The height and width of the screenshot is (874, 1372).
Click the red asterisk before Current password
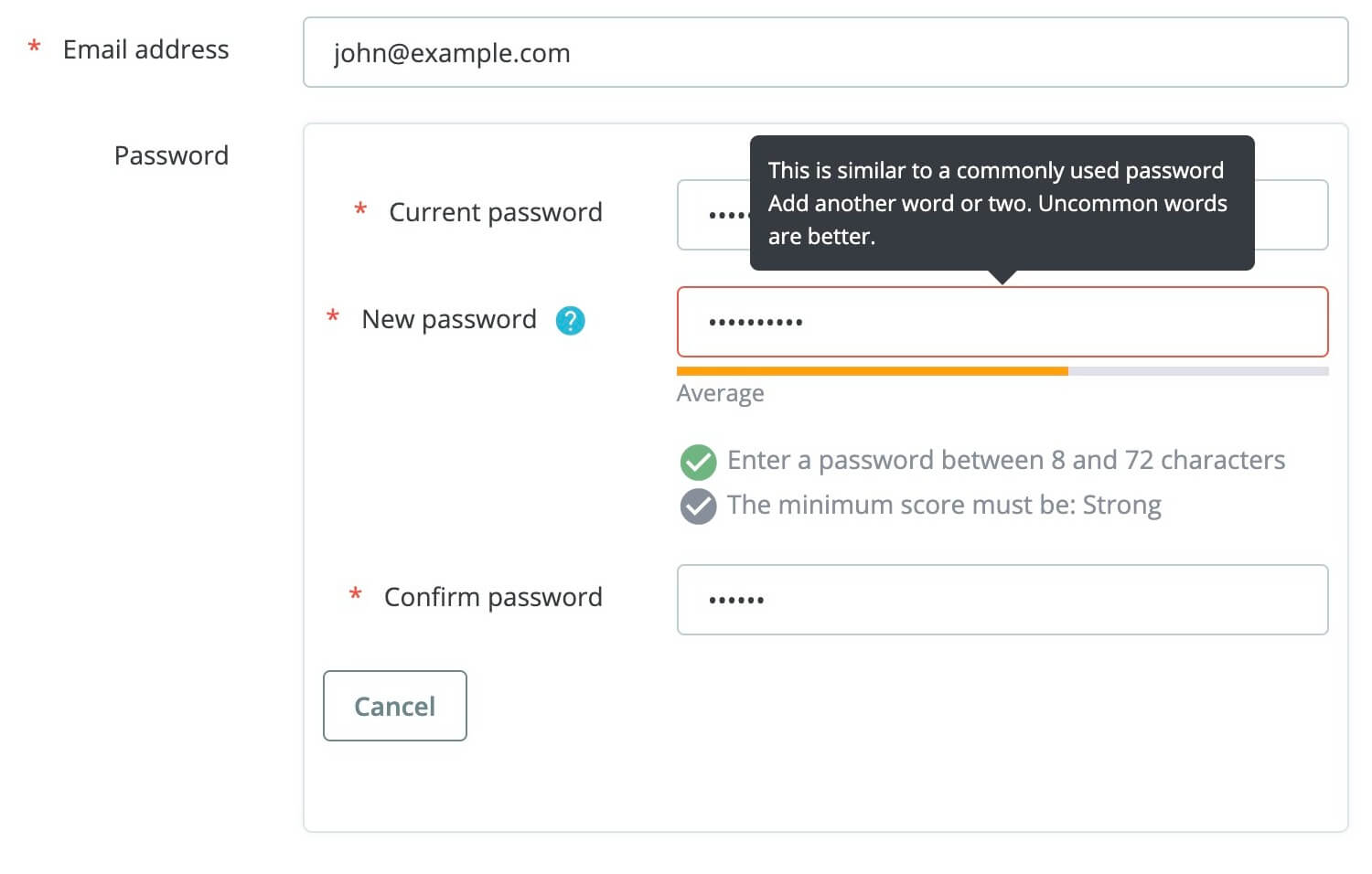point(360,209)
